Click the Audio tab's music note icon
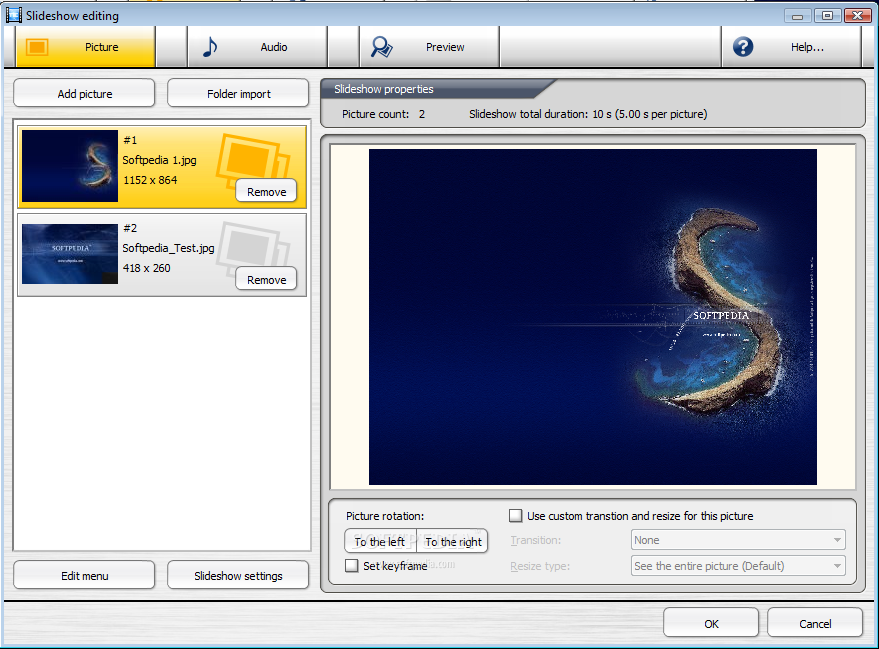Screen dimensions: 879x649 point(210,47)
